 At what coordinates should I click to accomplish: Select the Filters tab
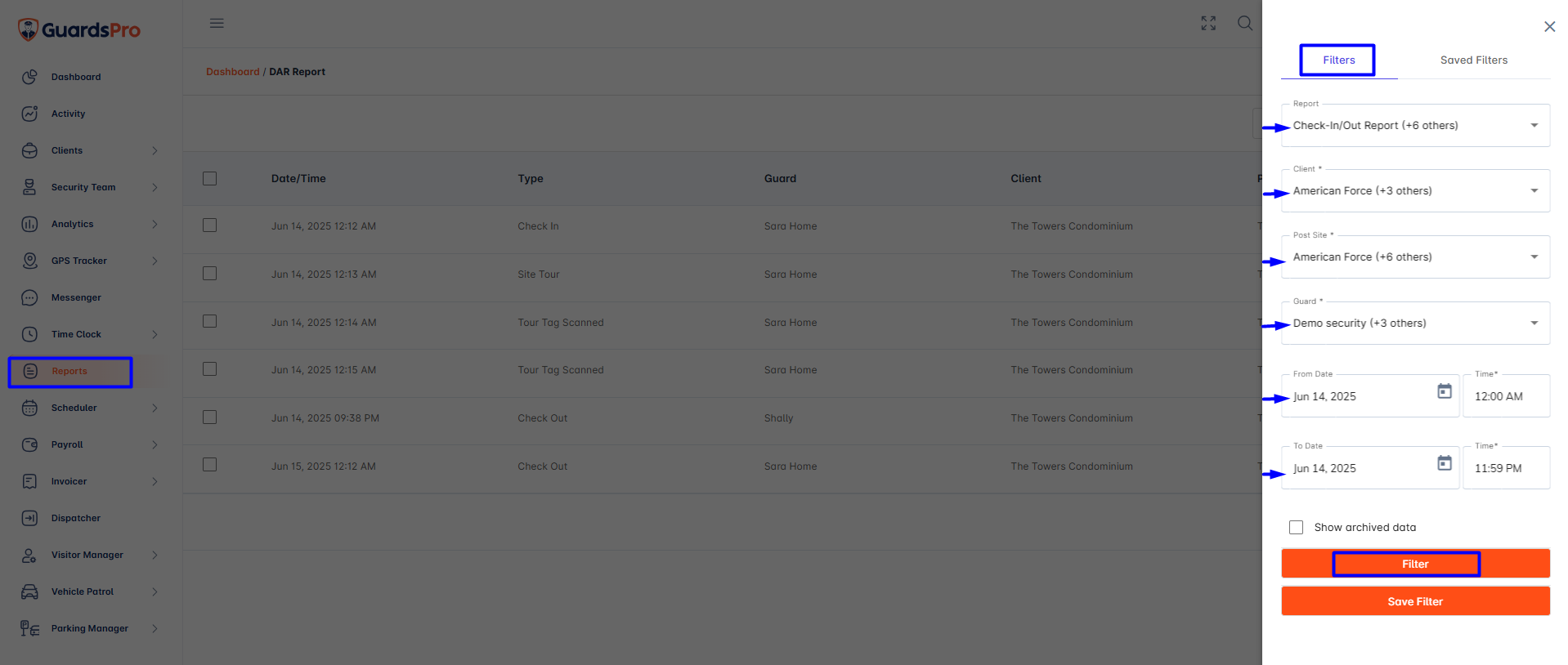pos(1338,60)
